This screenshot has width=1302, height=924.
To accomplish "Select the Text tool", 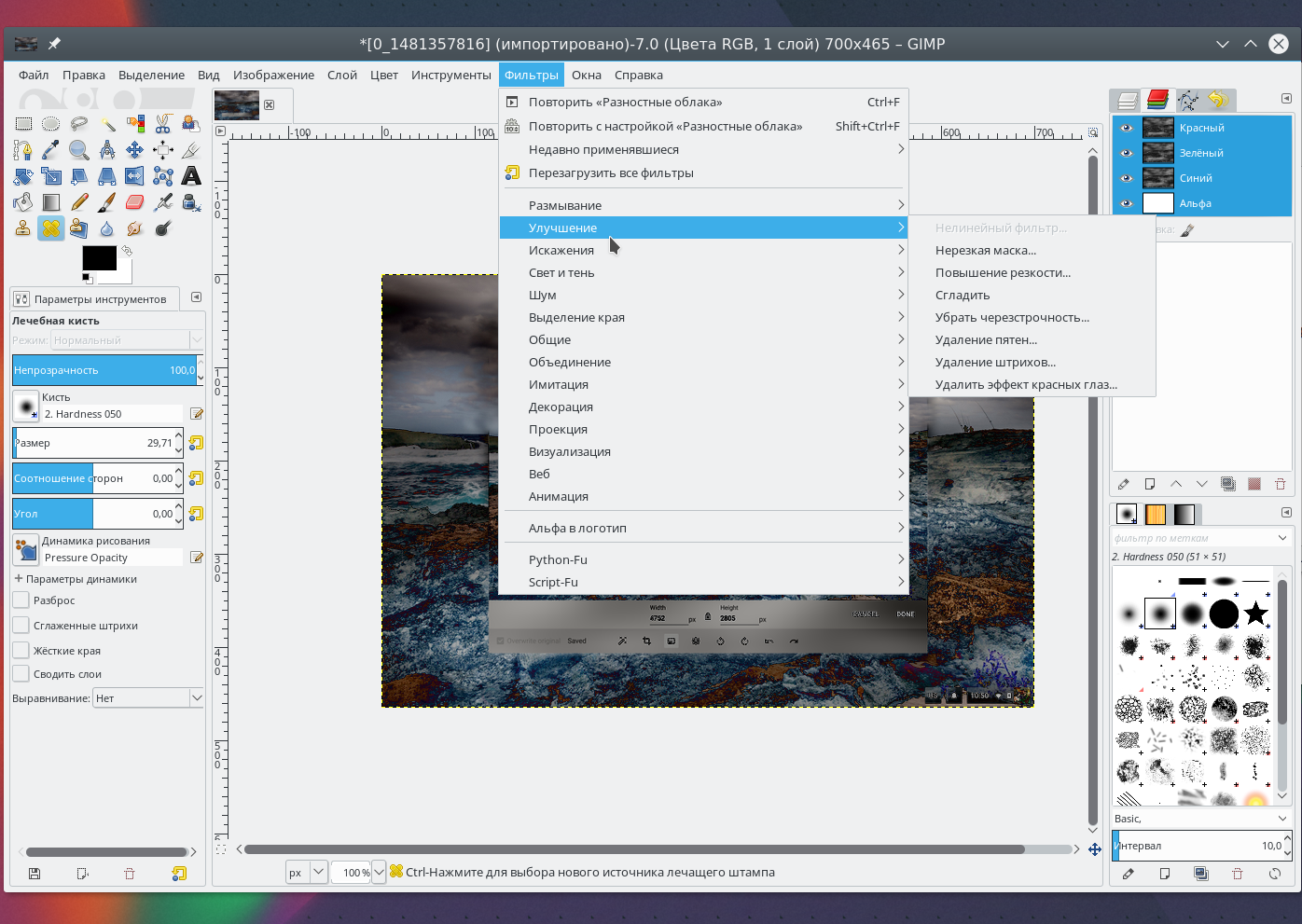I will pyautogui.click(x=191, y=175).
